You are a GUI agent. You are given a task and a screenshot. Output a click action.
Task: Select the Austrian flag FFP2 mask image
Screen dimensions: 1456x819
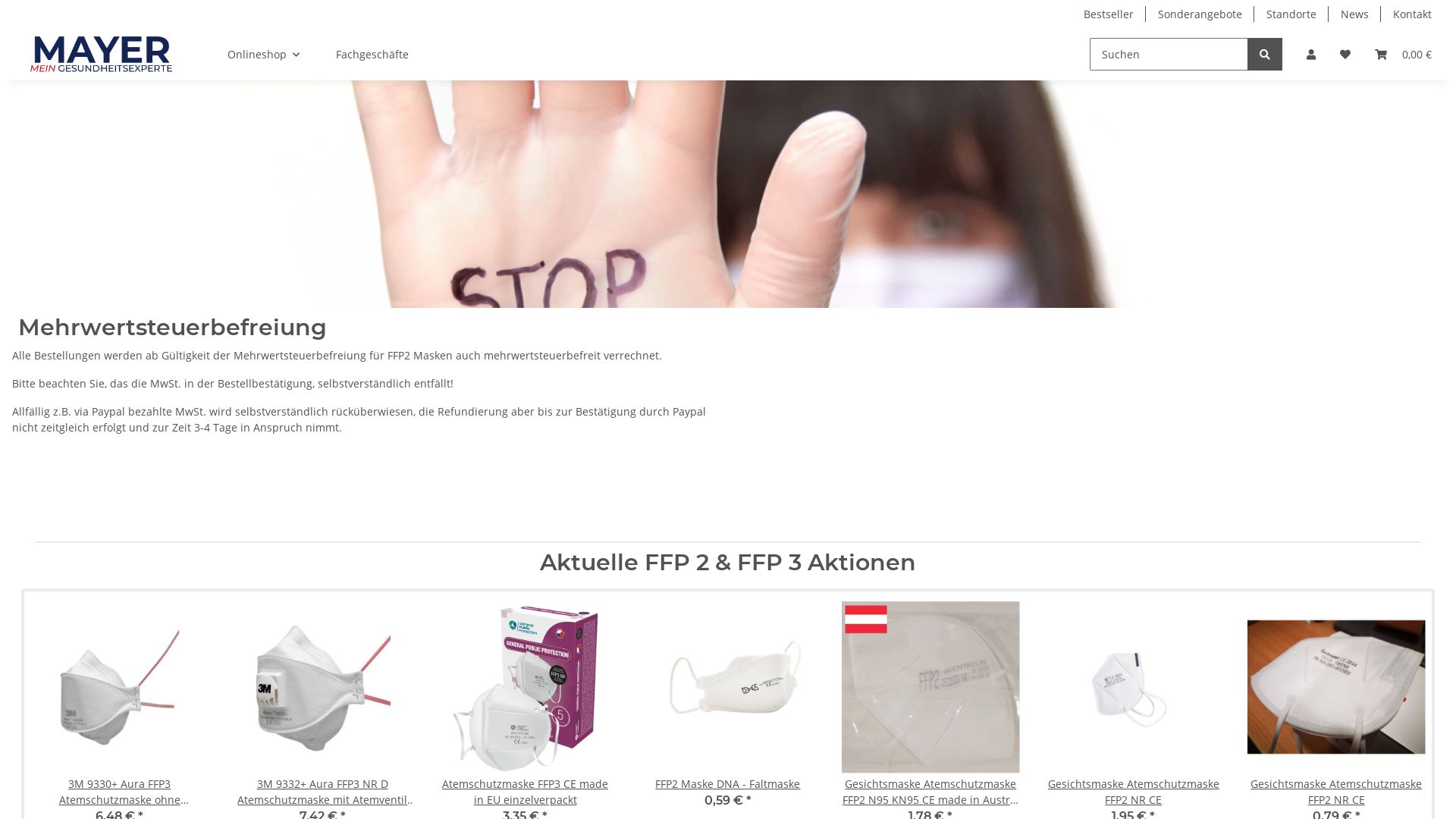[930, 687]
